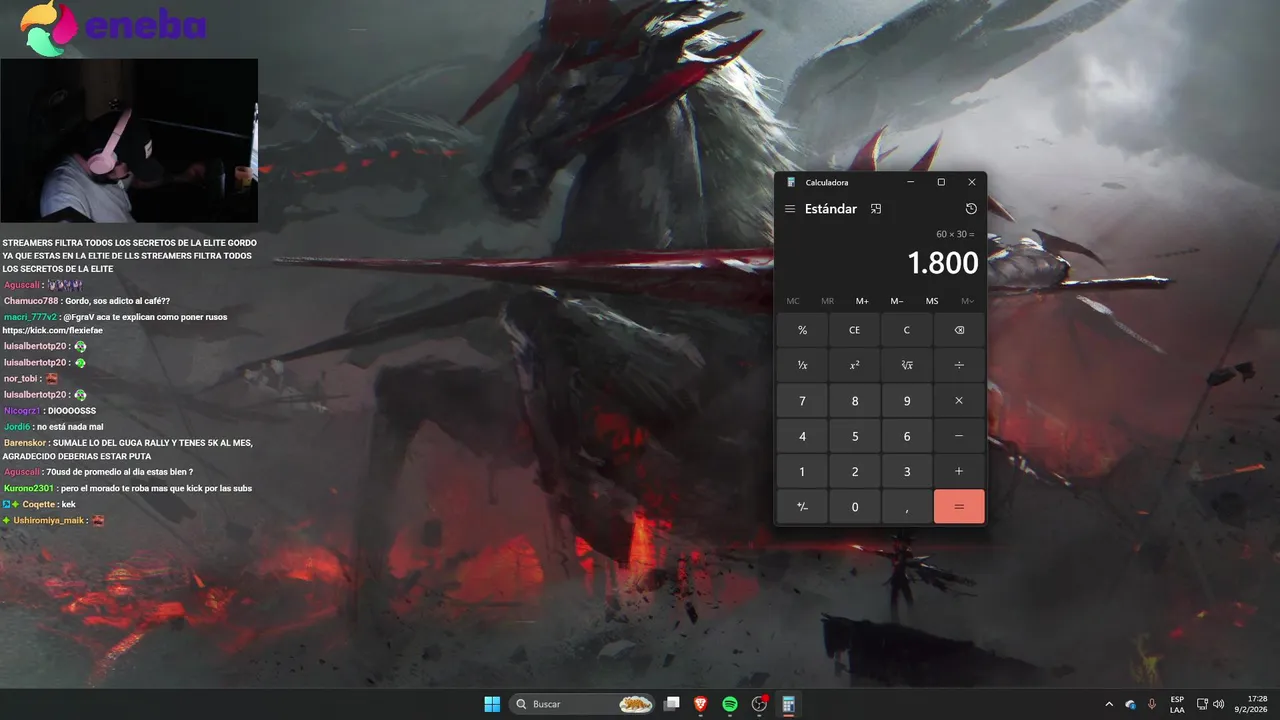Screen dimensions: 1280x720
Task: Expand the hidden system tray icons chevron
Action: (x=1108, y=704)
